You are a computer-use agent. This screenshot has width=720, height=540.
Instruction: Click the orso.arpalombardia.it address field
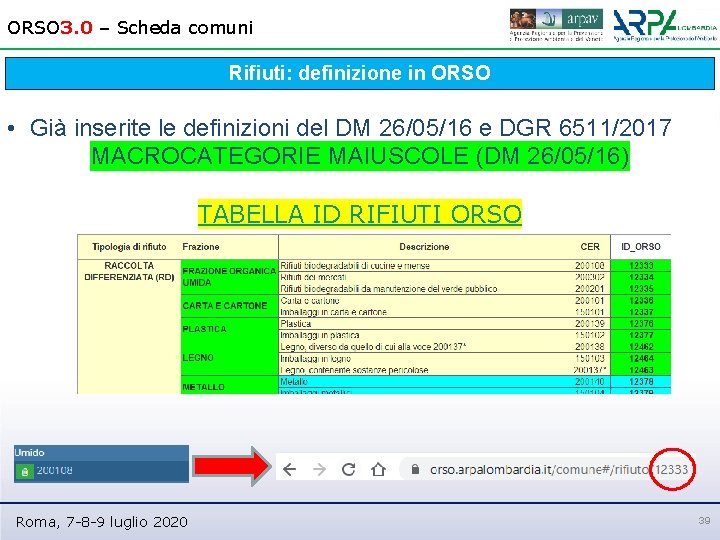click(x=546, y=469)
